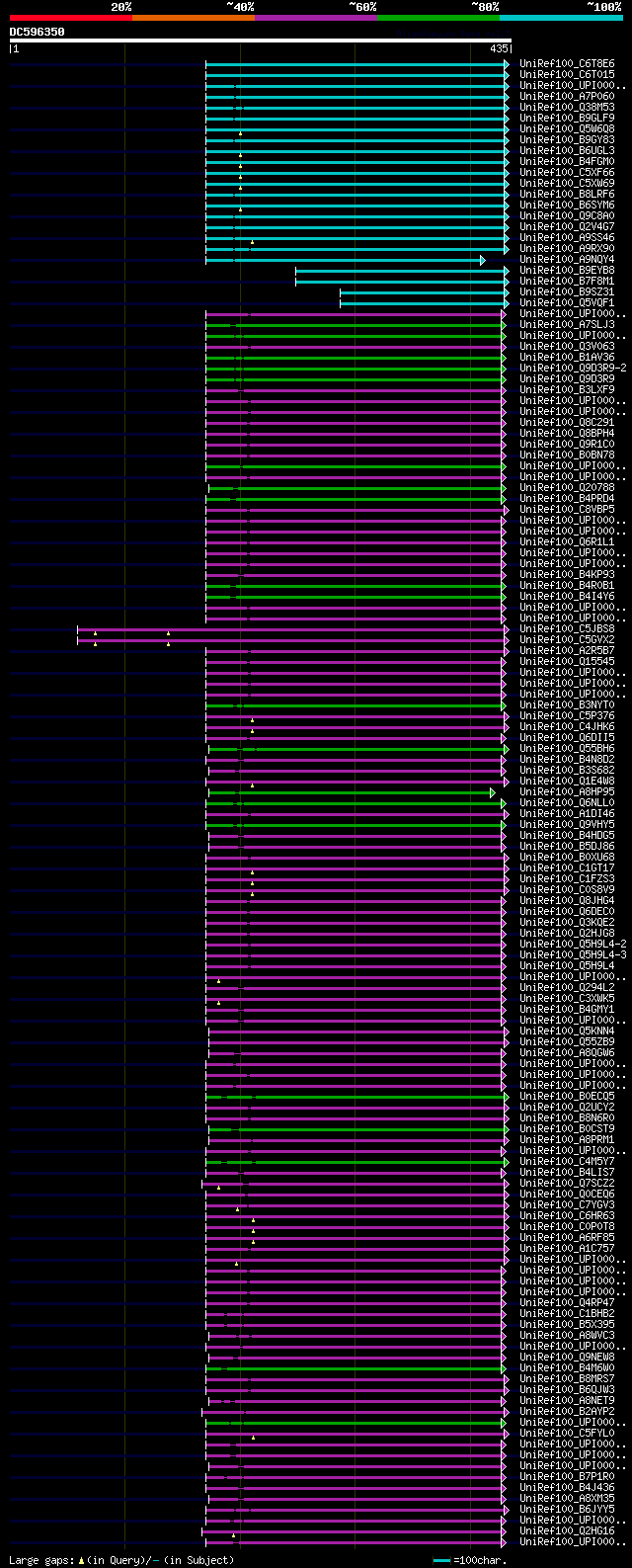
Task: Open hit UniRef100_B9GLF9
Action: click(567, 119)
